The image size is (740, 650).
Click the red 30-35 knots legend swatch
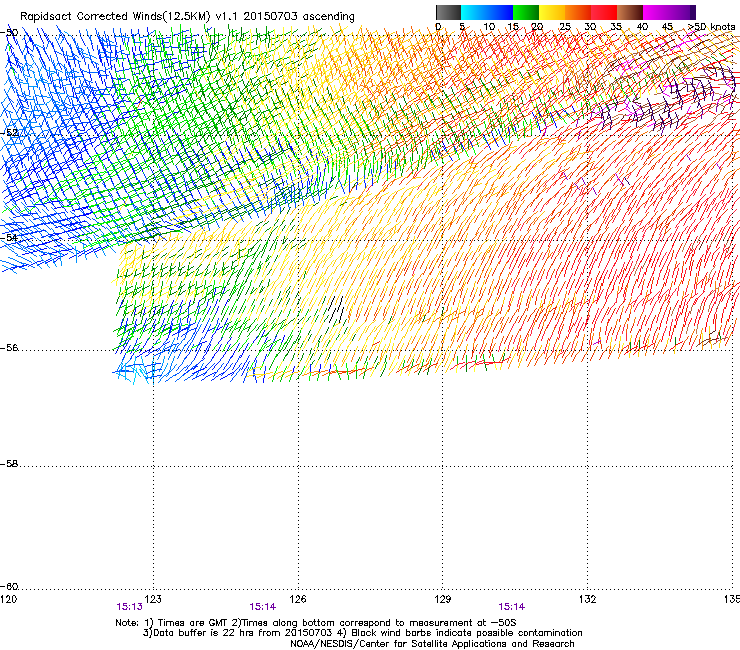click(604, 12)
